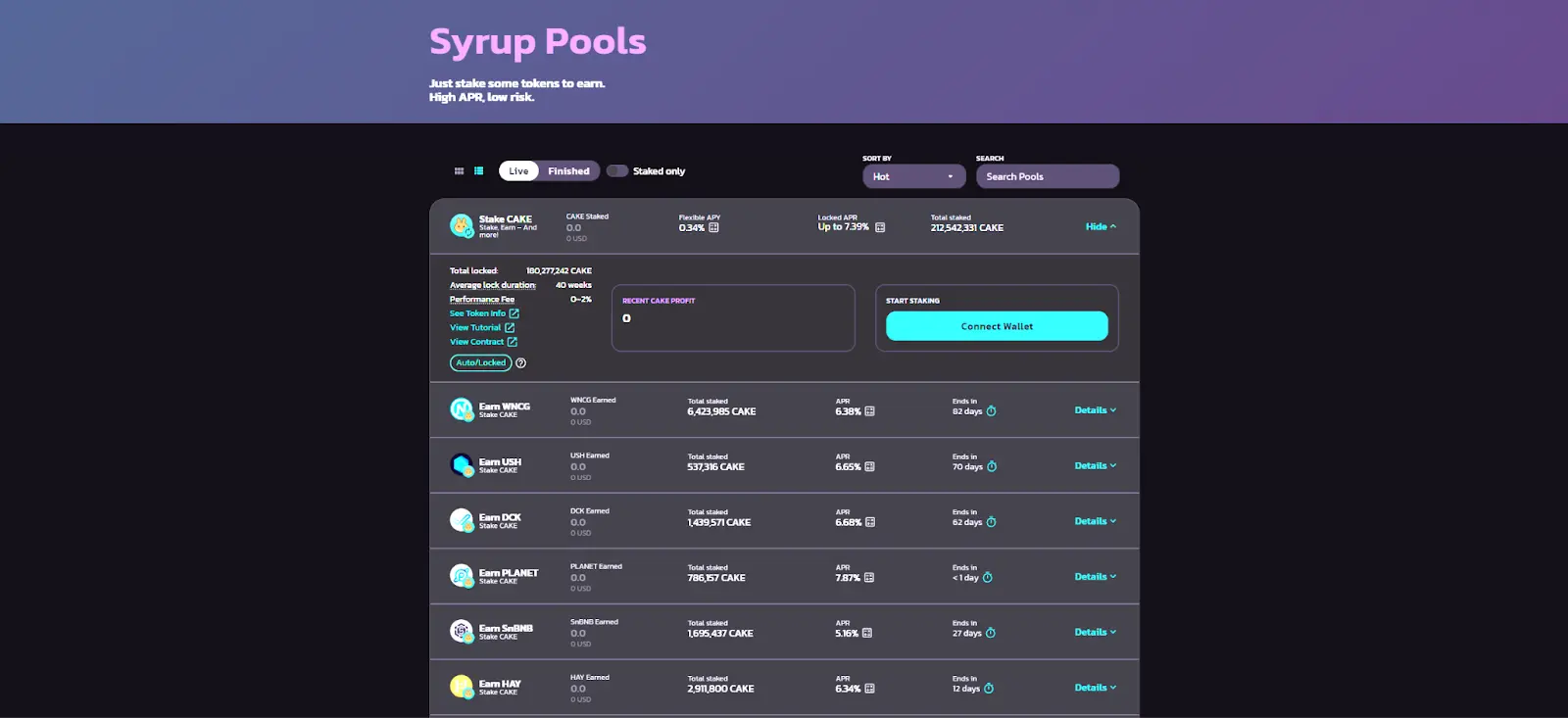Click the Earn PLANET token icon
Screen dimensions: 1568x718
462,576
